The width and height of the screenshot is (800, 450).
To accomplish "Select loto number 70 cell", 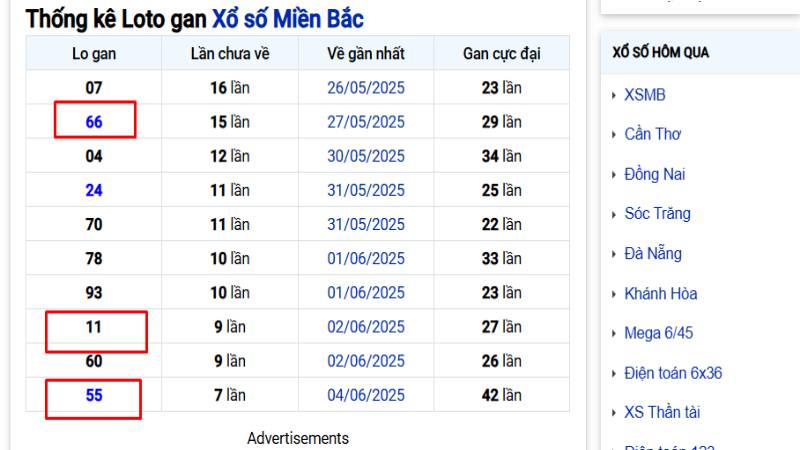I will tap(94, 224).
